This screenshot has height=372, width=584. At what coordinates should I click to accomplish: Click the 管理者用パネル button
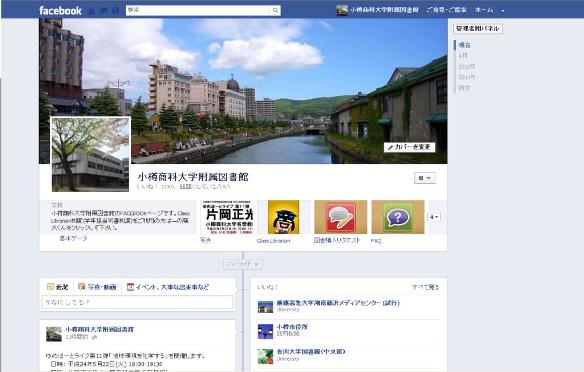[478, 29]
